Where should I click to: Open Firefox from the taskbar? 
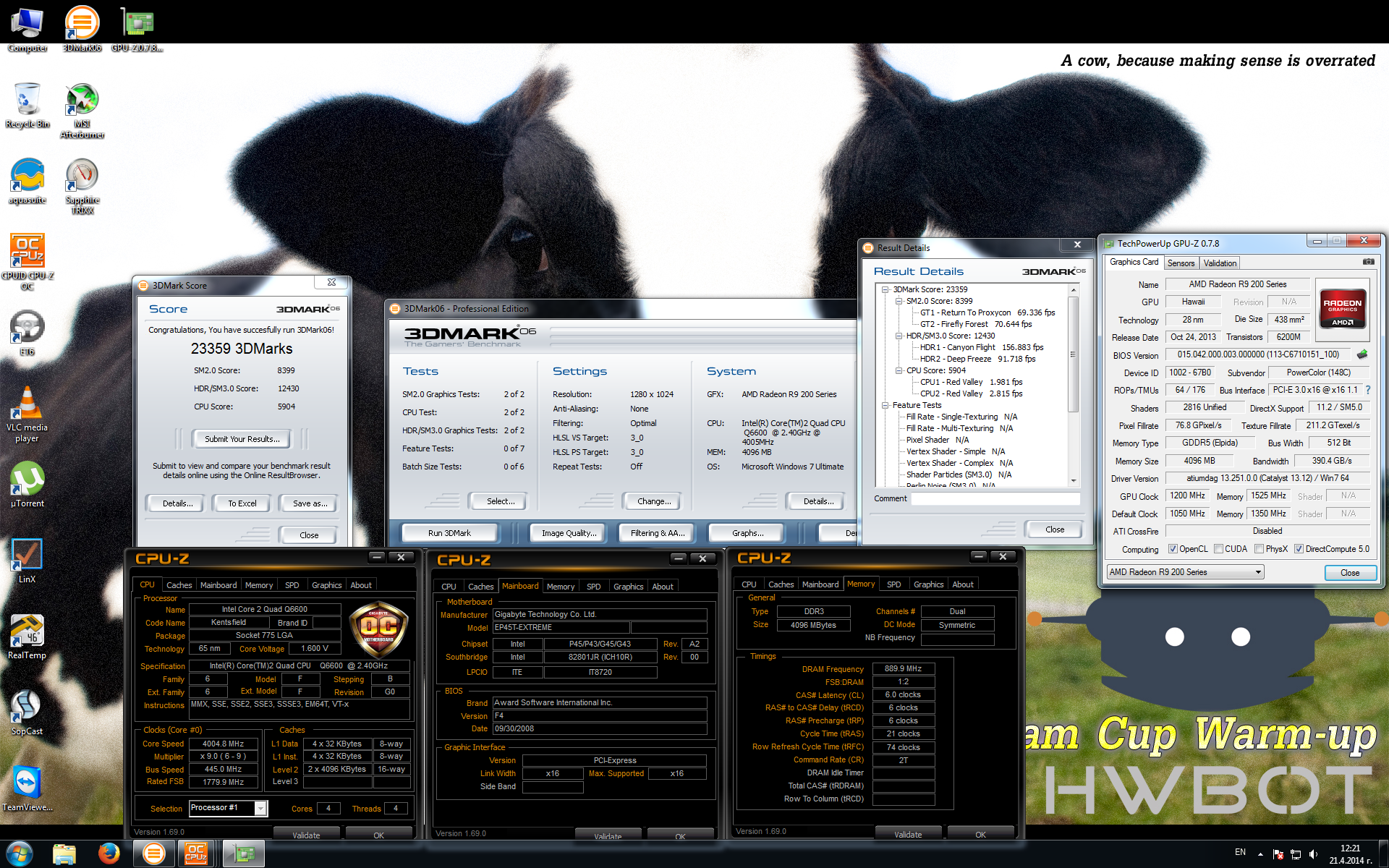109,854
